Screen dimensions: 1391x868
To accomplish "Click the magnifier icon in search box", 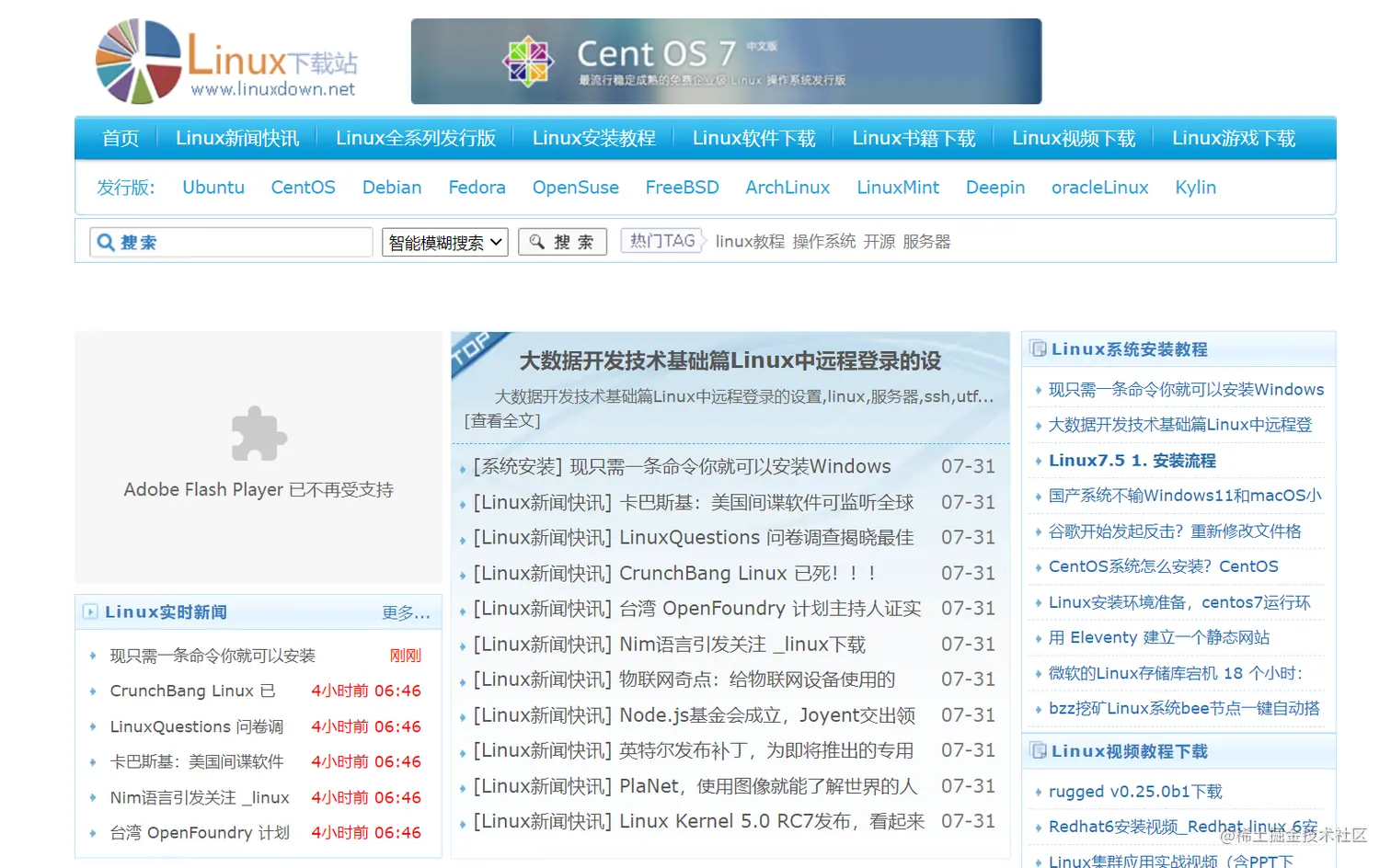I will [106, 242].
